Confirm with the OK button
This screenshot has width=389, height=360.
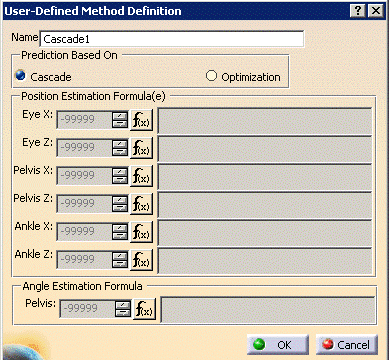(278, 344)
